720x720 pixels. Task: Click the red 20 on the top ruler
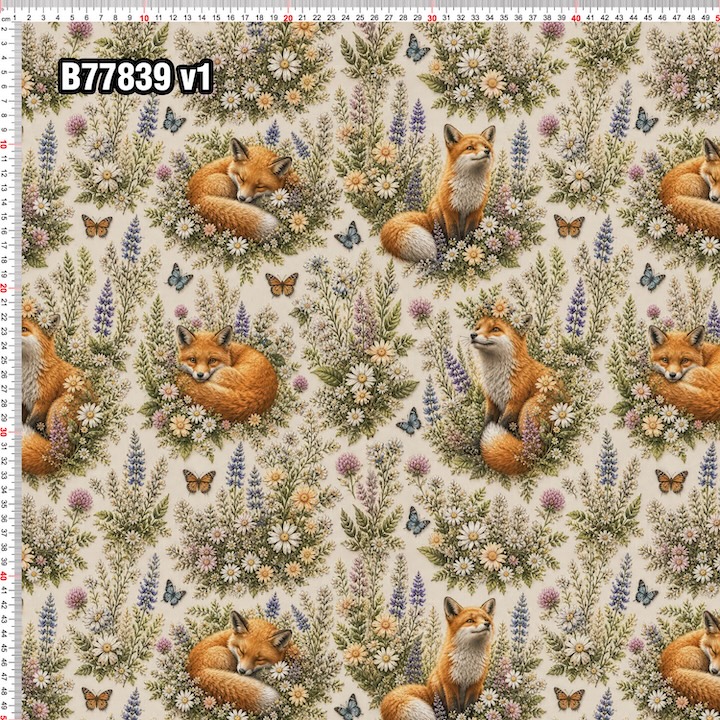pyautogui.click(x=288, y=18)
